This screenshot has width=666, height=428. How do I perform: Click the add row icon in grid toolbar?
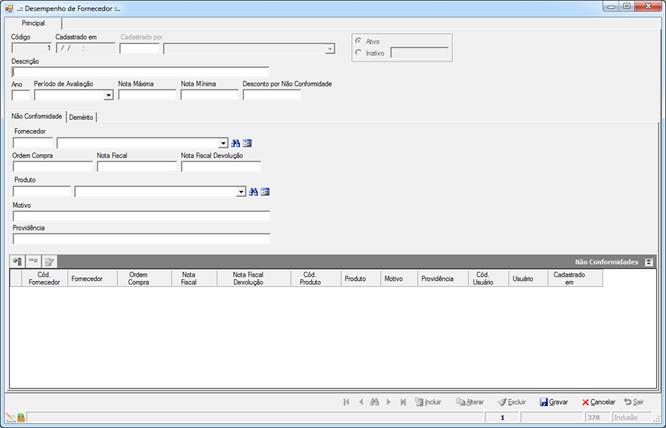pyautogui.click(x=17, y=261)
